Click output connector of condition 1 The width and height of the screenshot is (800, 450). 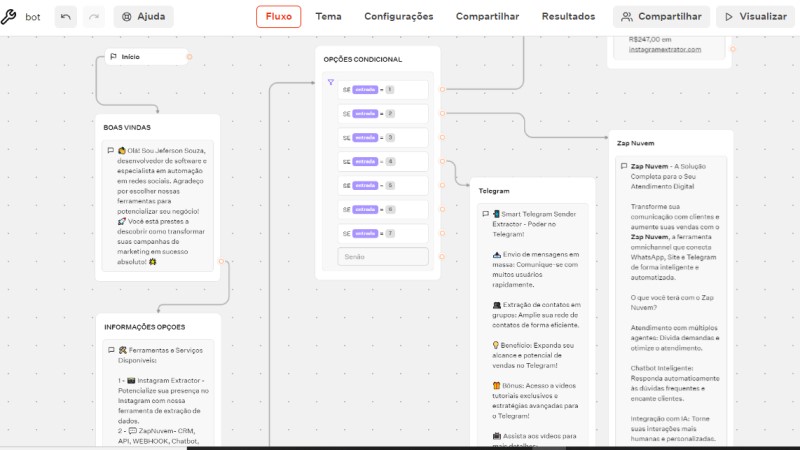[442, 89]
